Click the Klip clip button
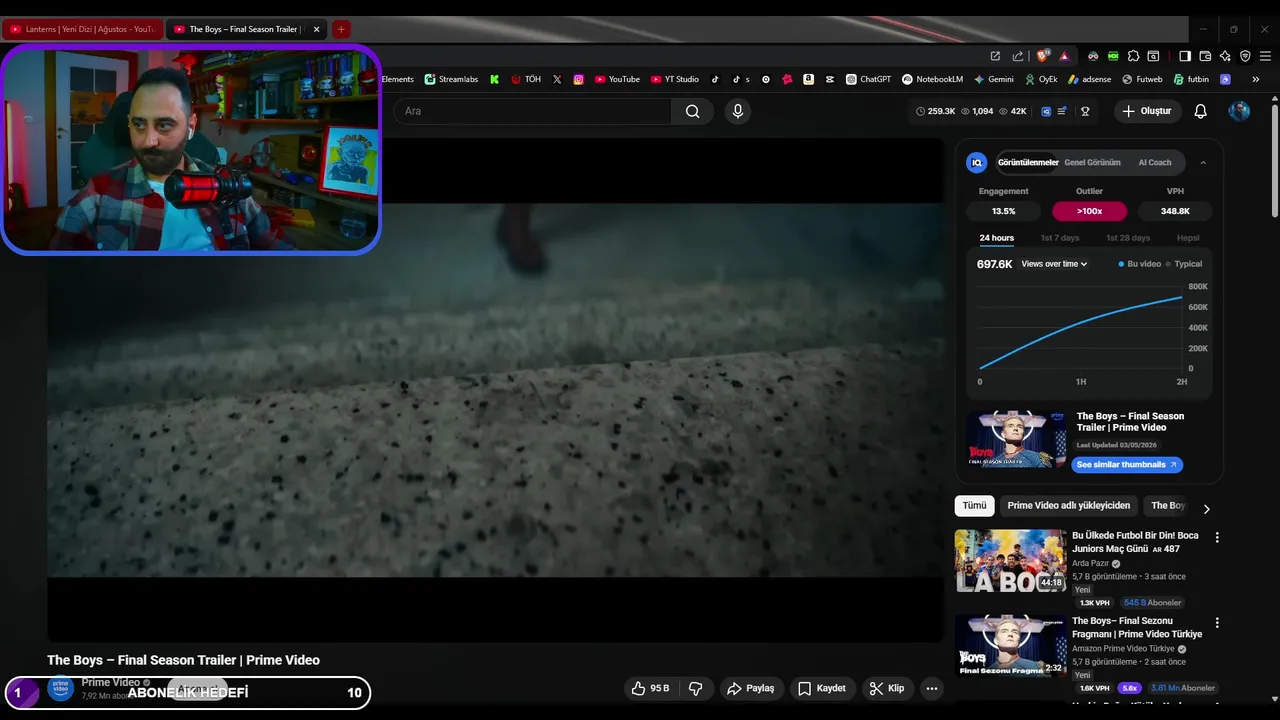Screen dimensions: 1280x720 coord(887,688)
